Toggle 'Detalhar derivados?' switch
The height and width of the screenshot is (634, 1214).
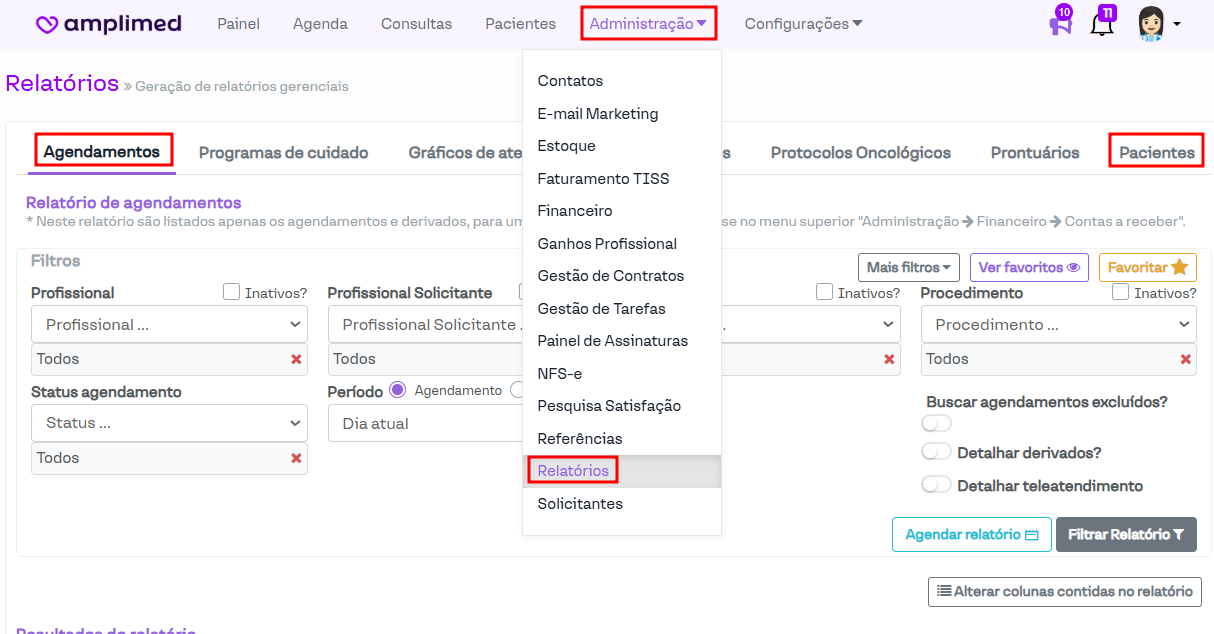tap(936, 452)
